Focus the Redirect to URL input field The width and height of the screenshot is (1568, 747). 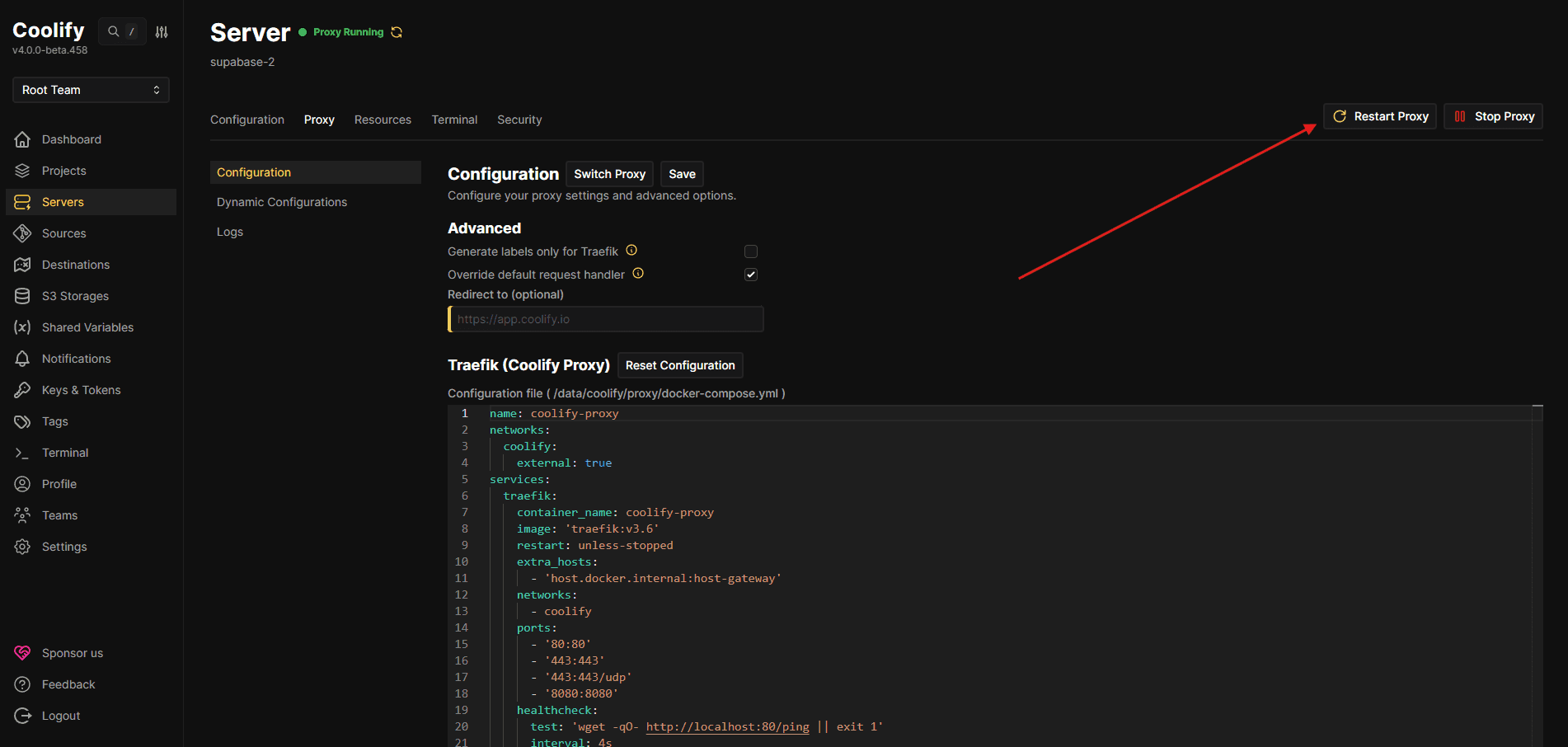click(x=606, y=319)
